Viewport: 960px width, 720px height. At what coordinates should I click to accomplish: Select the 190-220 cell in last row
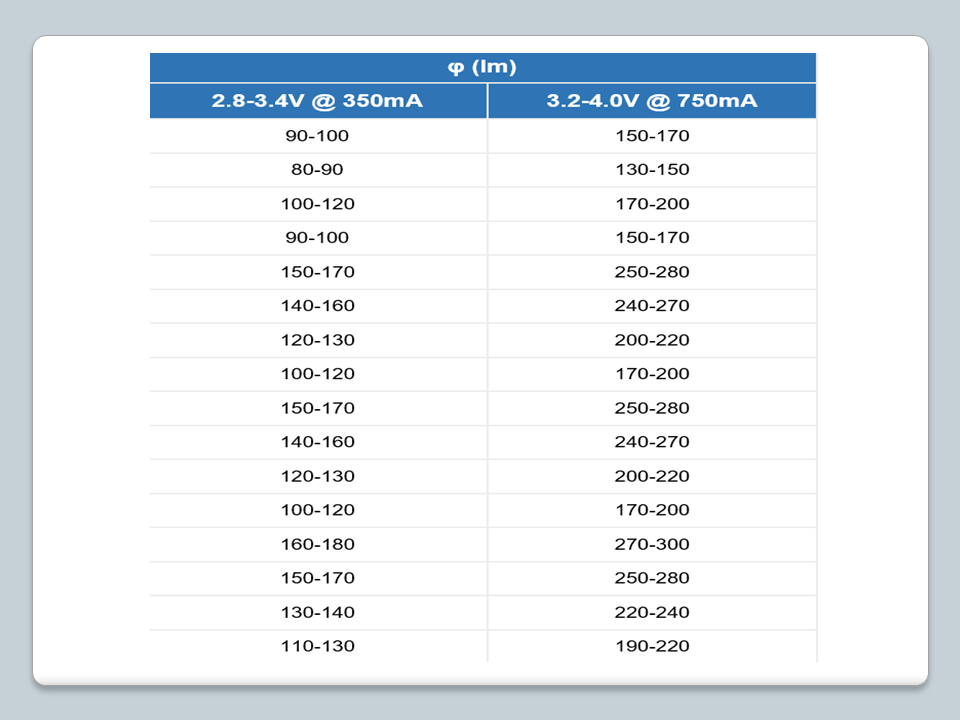coord(652,646)
